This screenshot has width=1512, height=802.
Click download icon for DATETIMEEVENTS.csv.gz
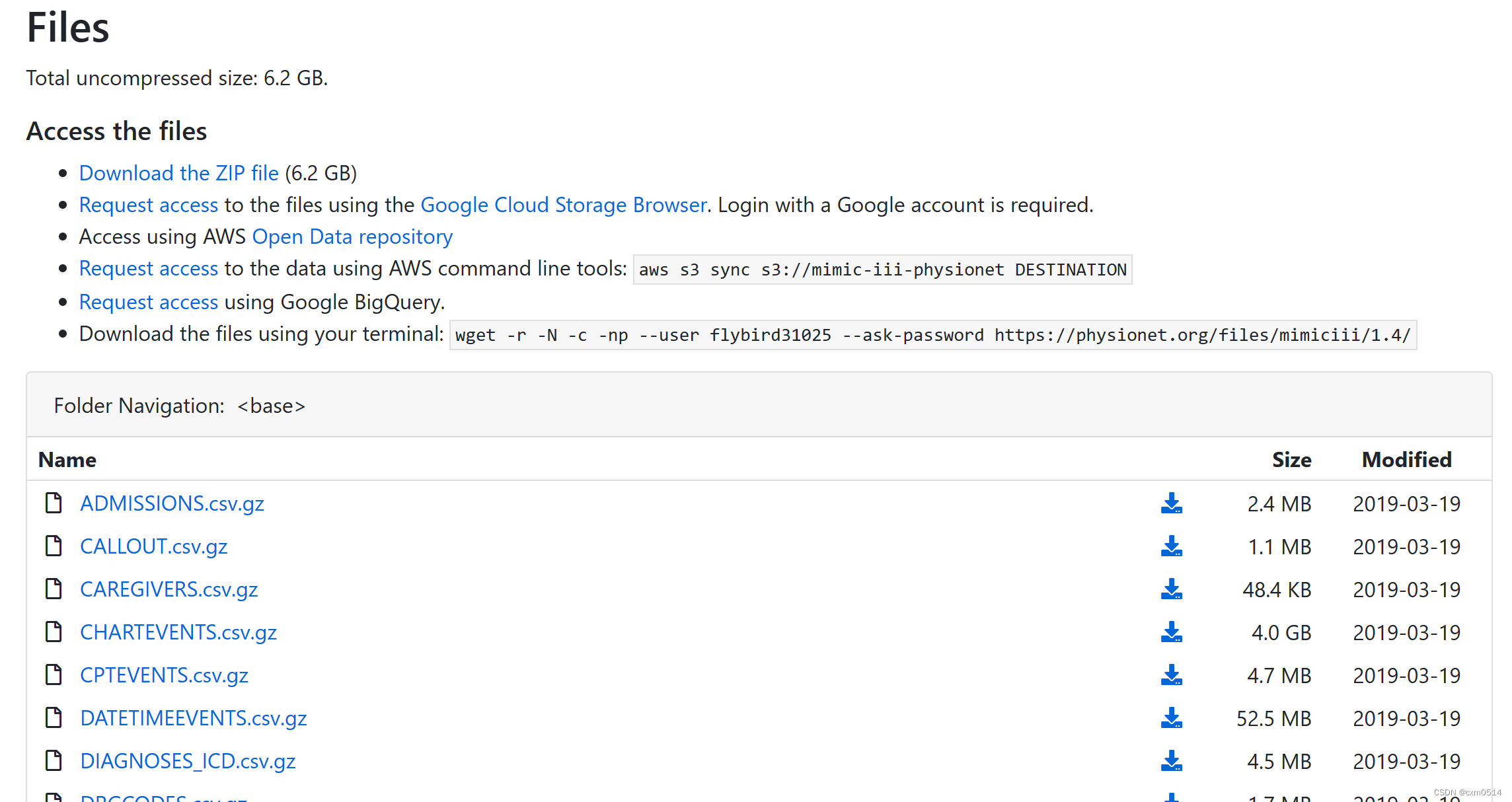tap(1171, 718)
